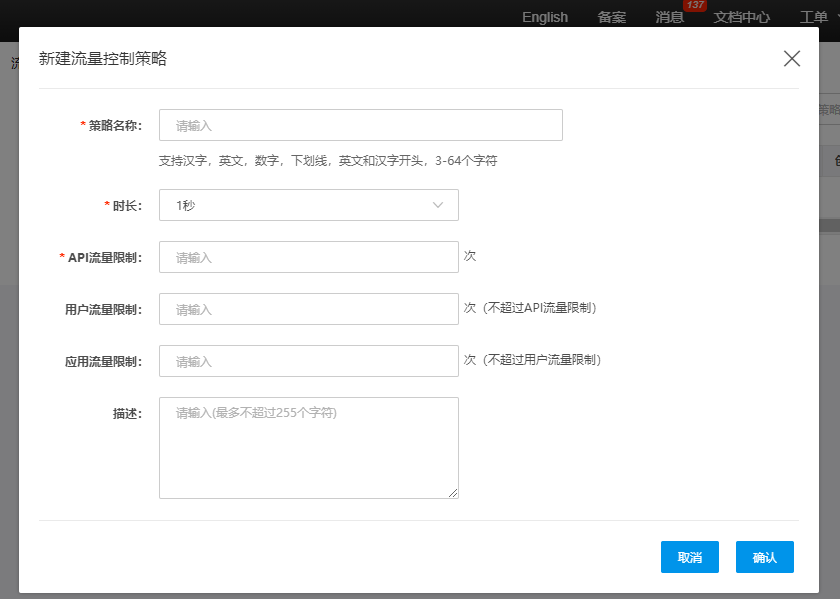Click into the 应用流量限制 field
The image size is (840, 599).
coord(308,361)
